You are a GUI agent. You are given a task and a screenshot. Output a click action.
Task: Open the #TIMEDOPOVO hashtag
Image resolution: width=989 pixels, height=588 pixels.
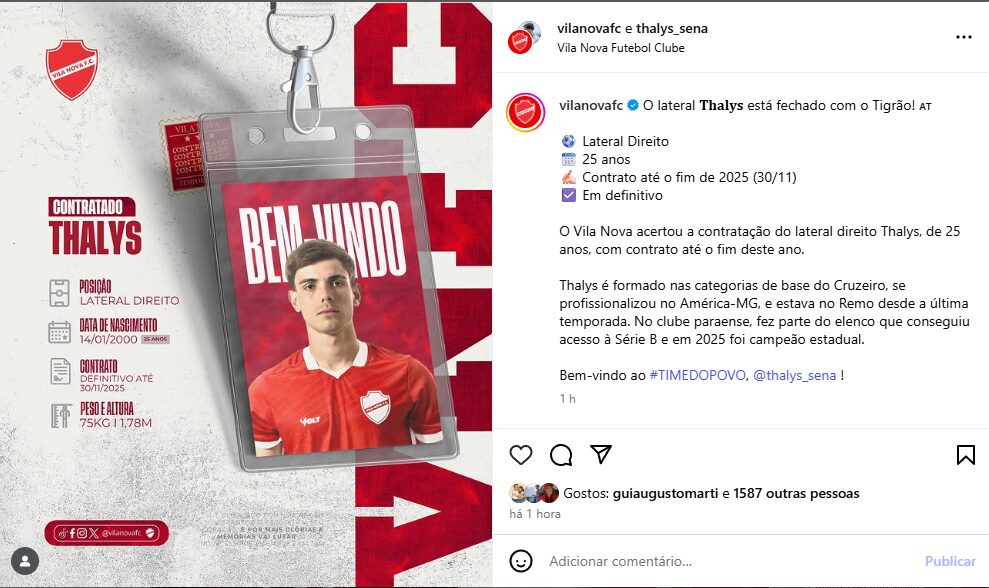697,375
